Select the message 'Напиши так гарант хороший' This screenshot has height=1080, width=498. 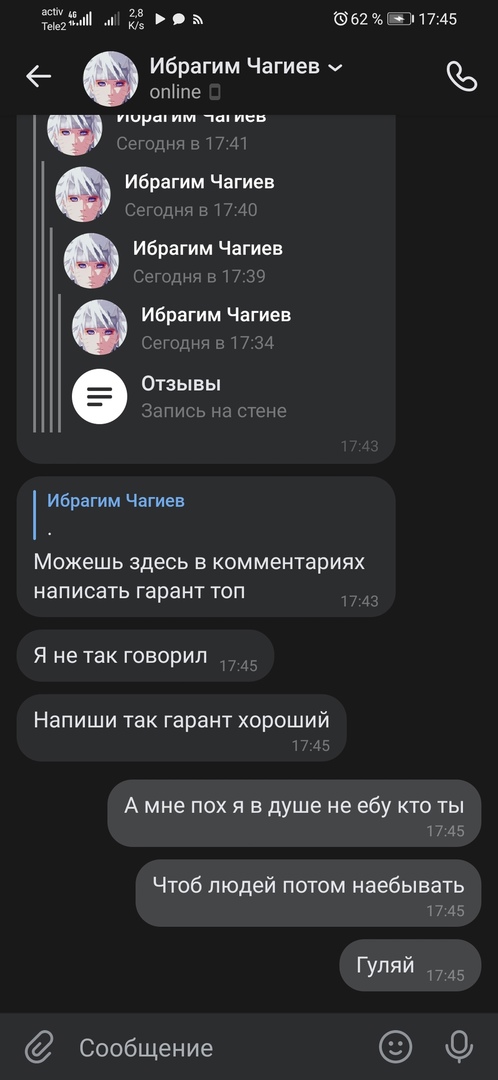tap(181, 727)
